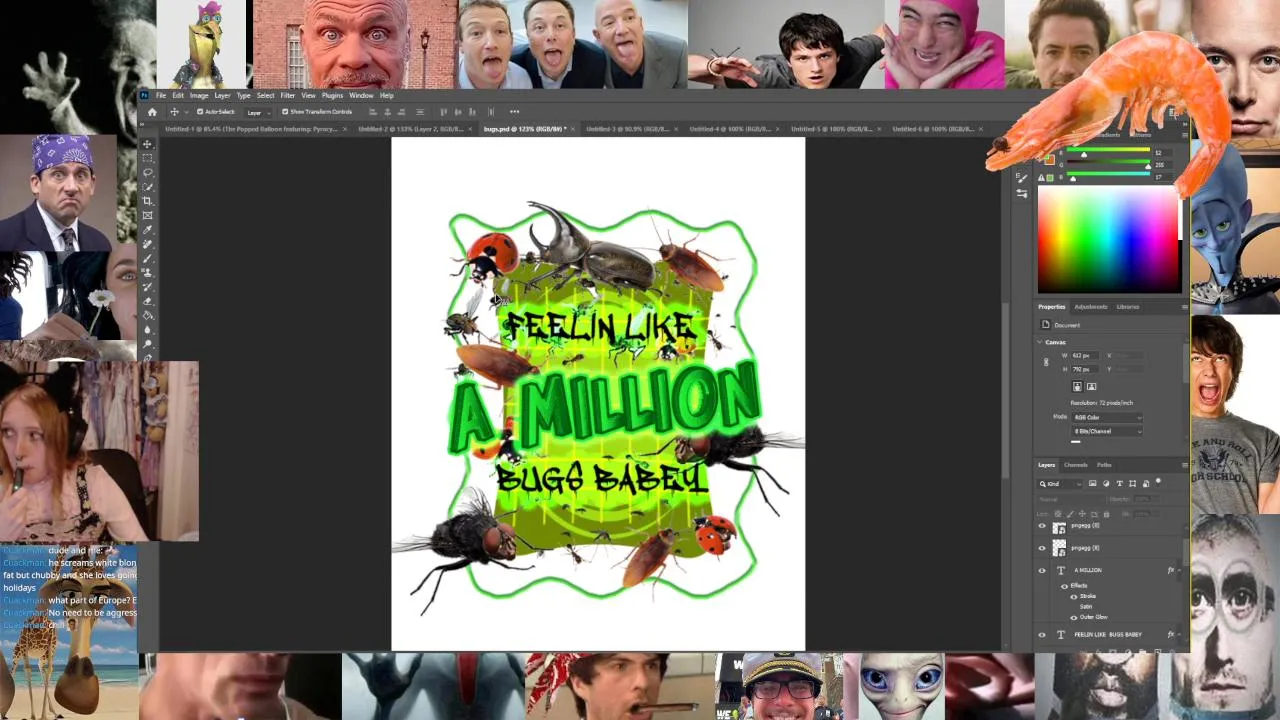The image size is (1280, 720).
Task: Open the layer filter Kind dropdown
Action: (1061, 484)
